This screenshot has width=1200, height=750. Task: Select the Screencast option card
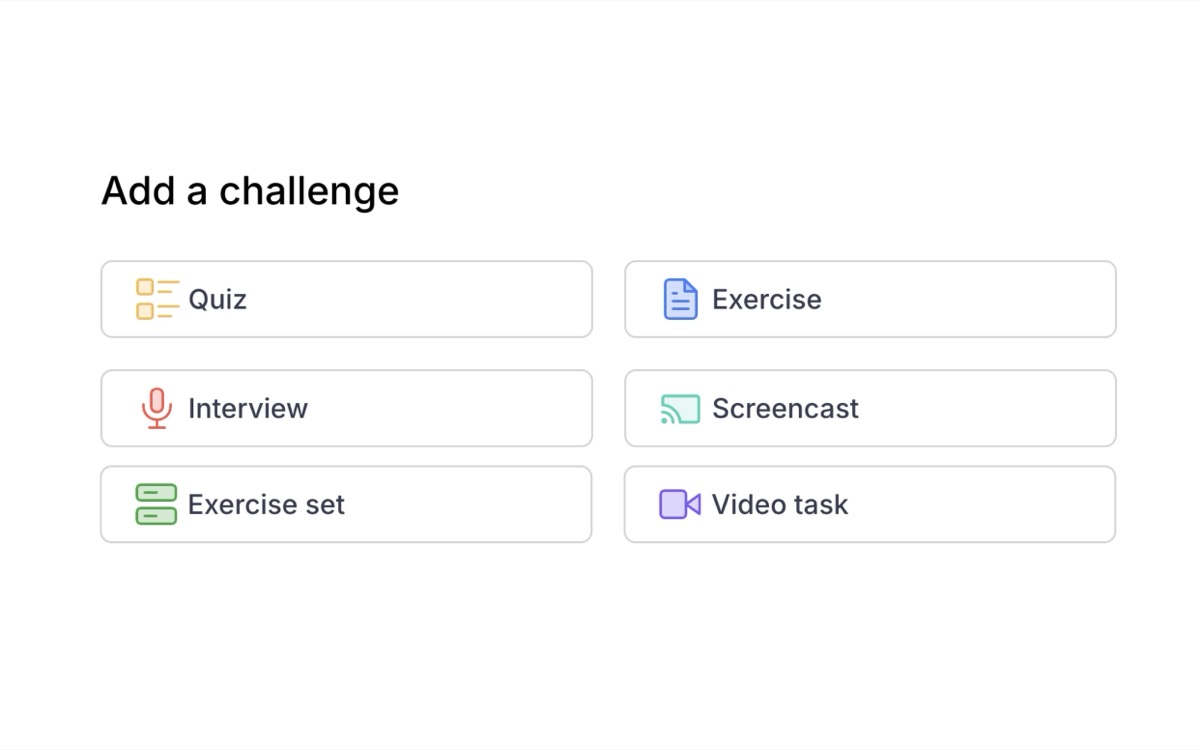(x=869, y=408)
